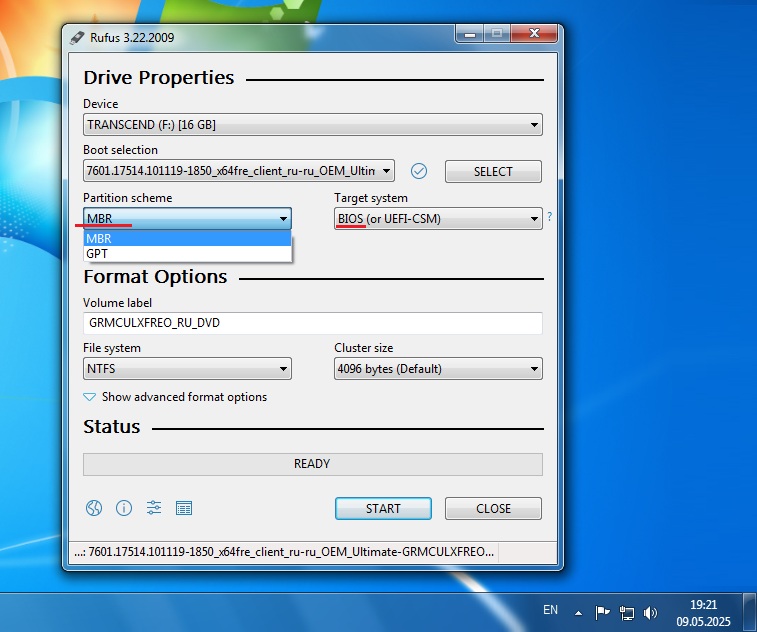Screen dimensions: 757x632
Task: Open the Cluster size dropdown
Action: [x=438, y=369]
